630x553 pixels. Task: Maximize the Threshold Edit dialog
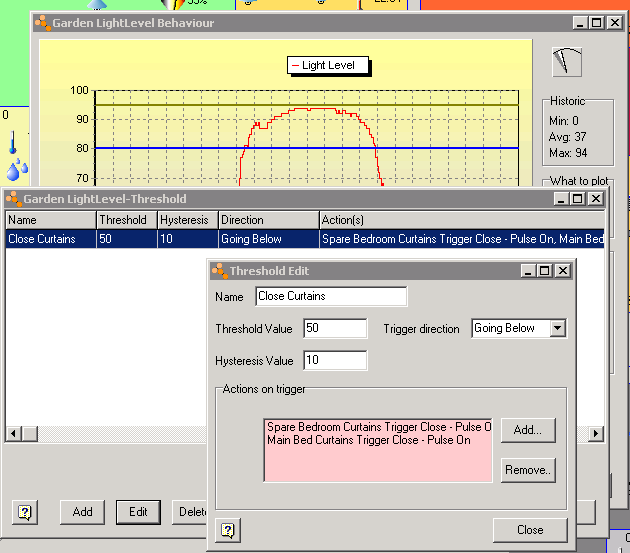544,270
